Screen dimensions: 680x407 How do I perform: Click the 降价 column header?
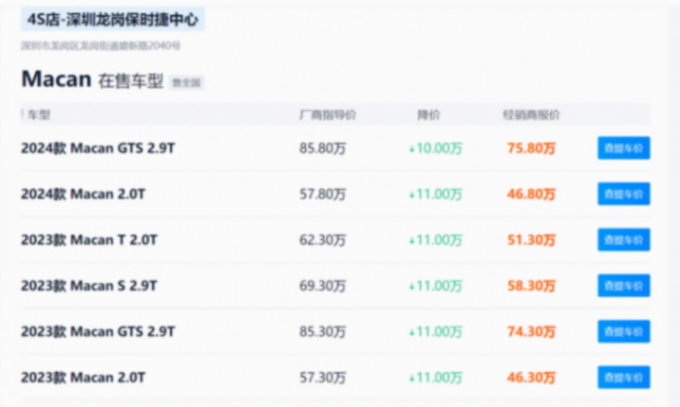click(x=428, y=115)
